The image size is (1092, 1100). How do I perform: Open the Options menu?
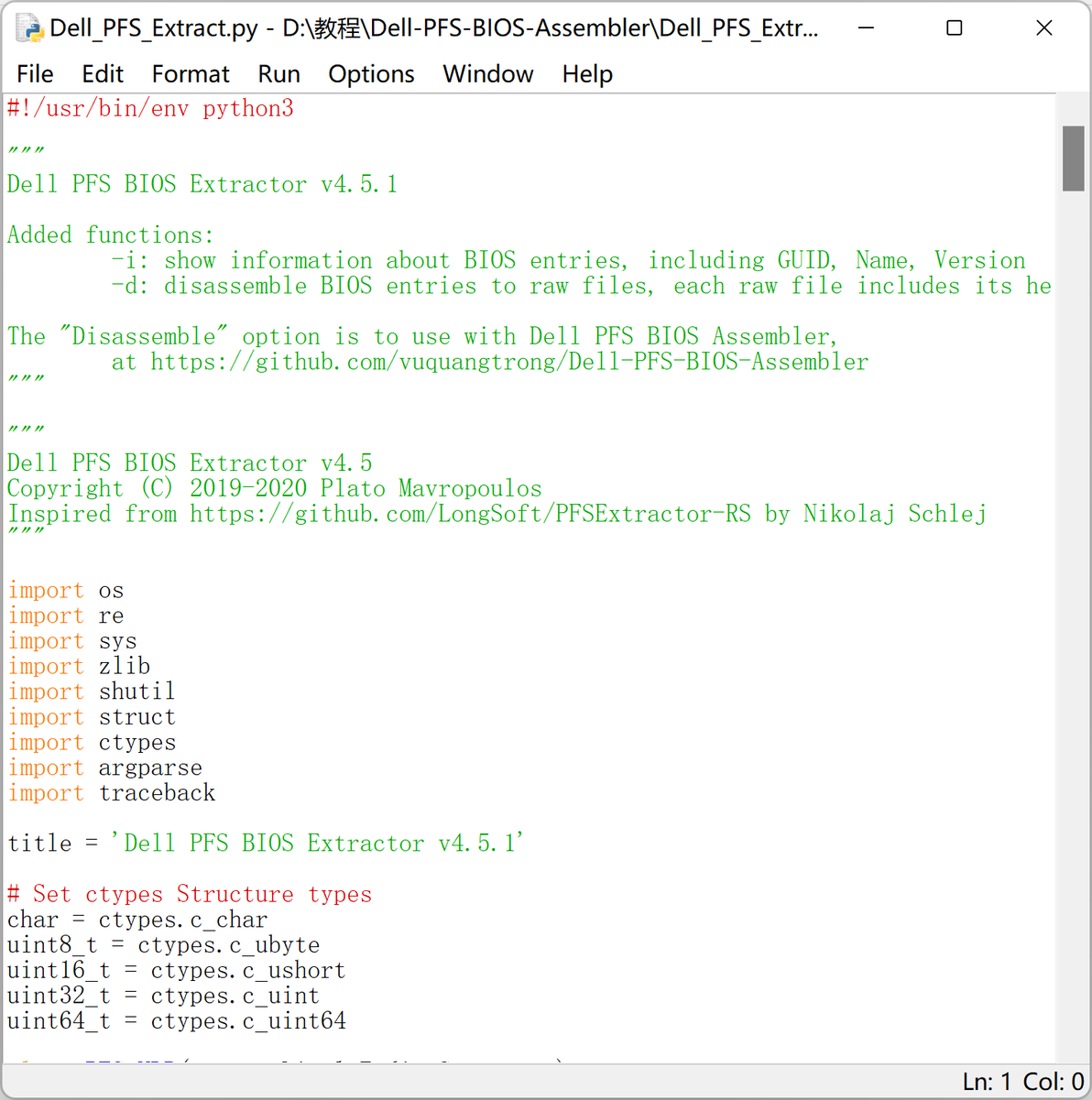point(371,73)
